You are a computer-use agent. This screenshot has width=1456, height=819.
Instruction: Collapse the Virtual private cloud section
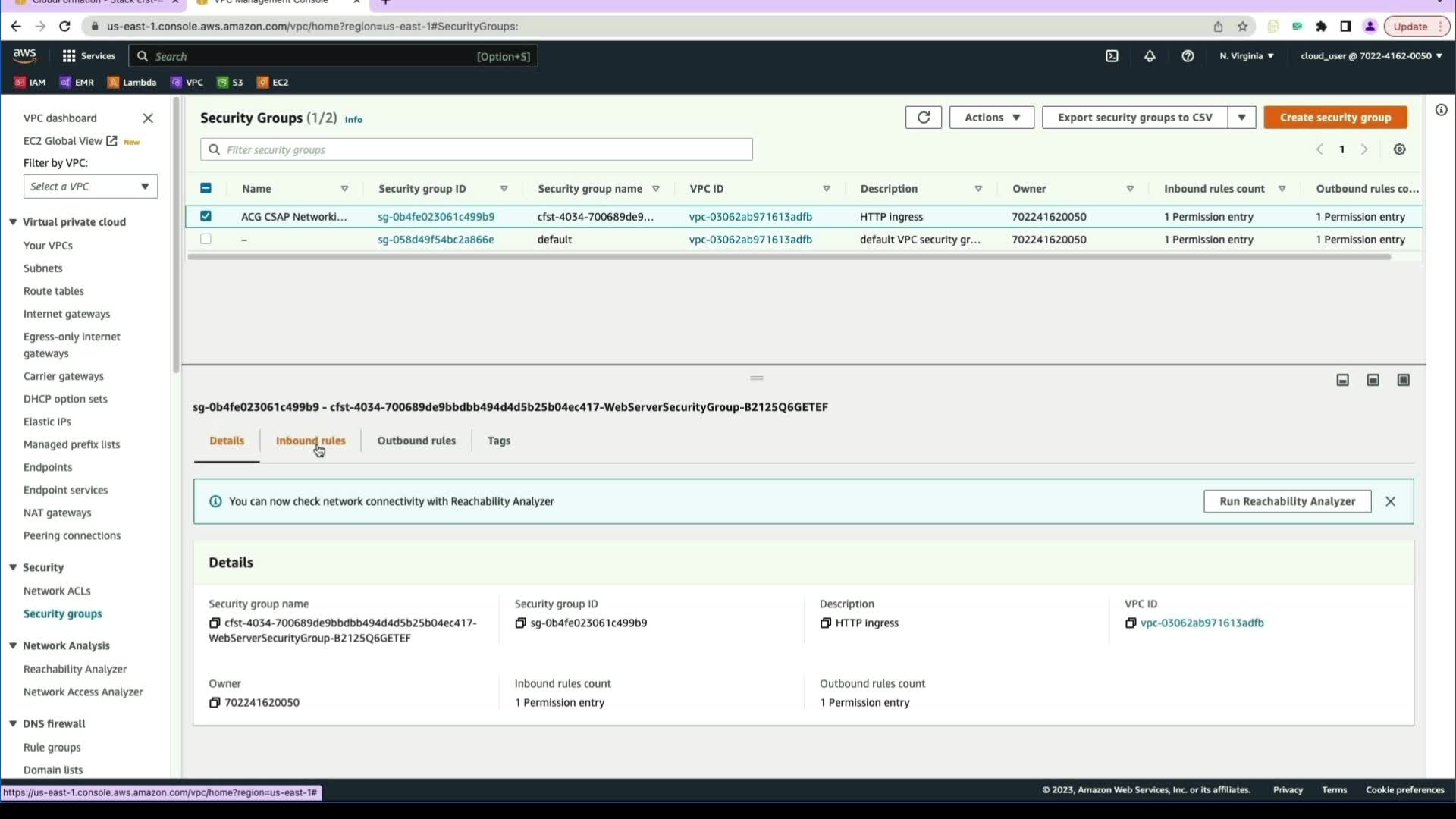(13, 222)
